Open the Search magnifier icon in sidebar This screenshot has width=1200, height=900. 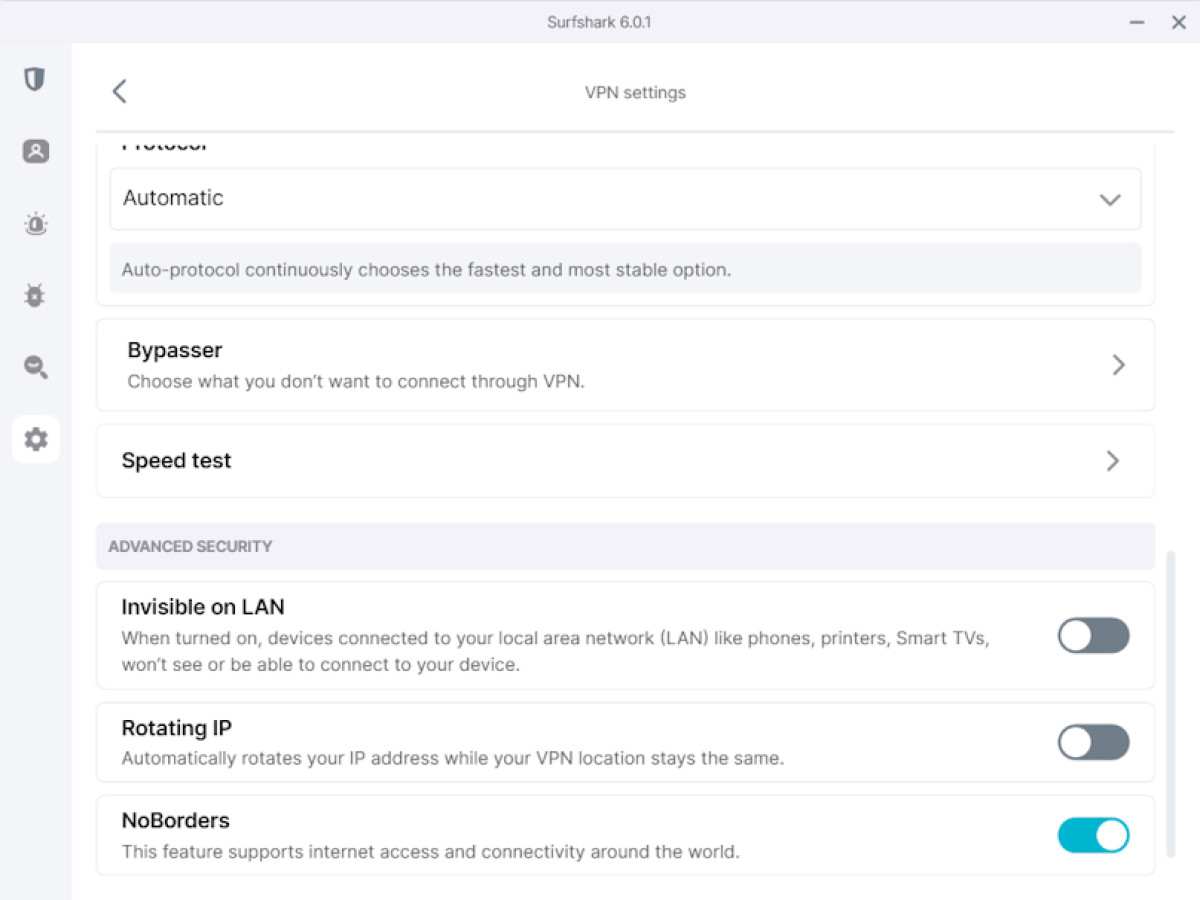click(35, 367)
